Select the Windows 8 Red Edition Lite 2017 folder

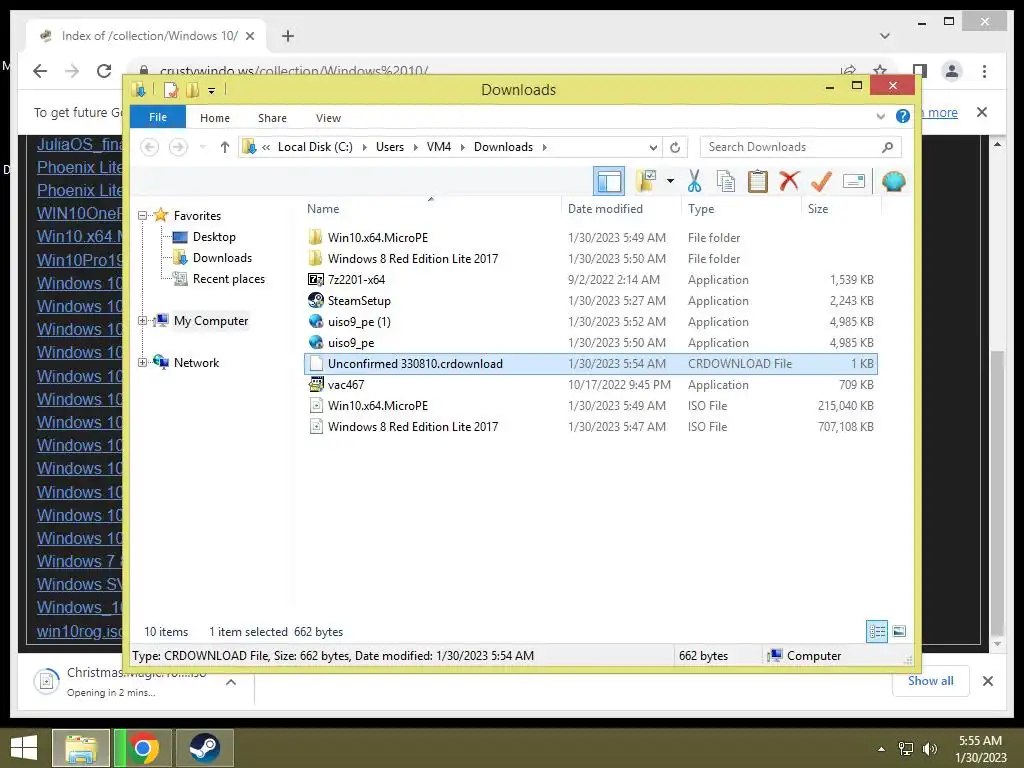point(413,259)
